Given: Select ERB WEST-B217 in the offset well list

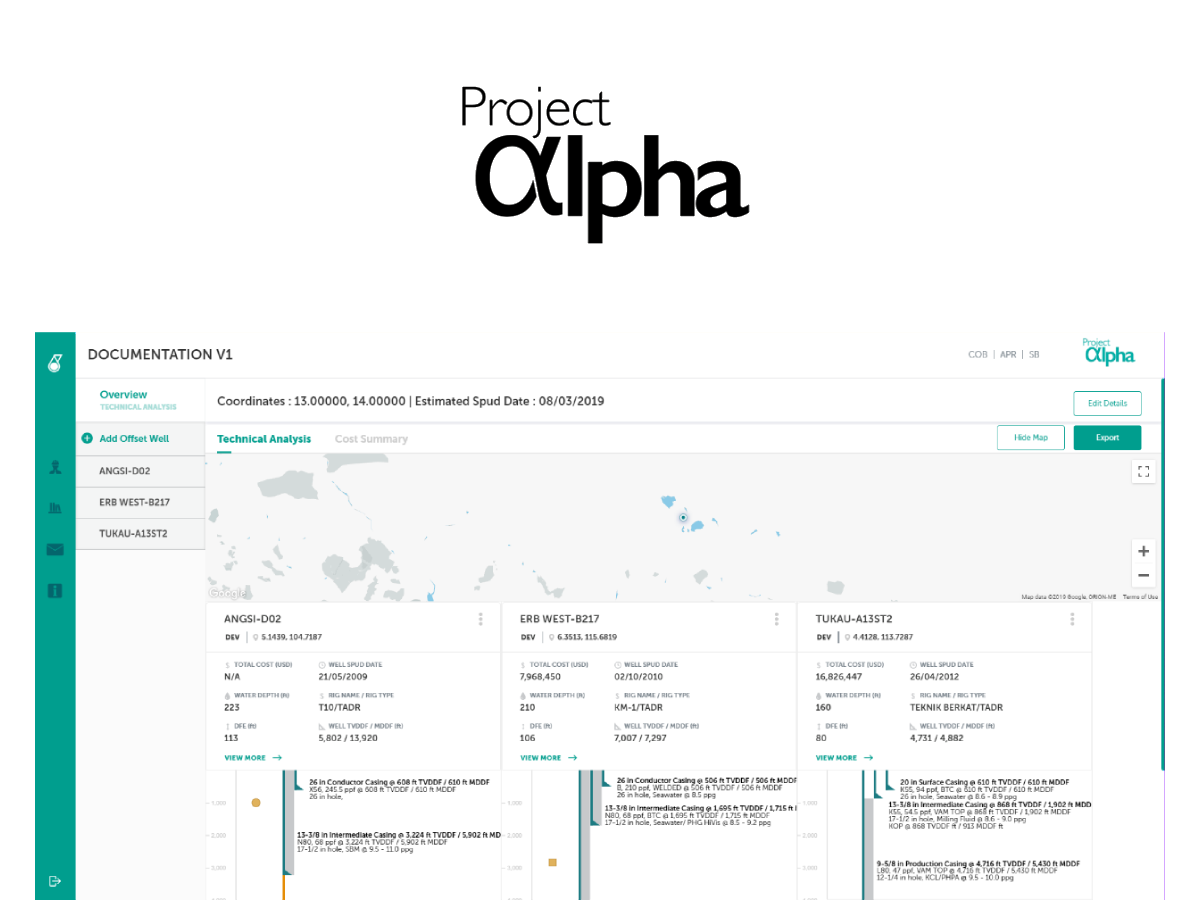Looking at the screenshot, I should click(x=140, y=502).
